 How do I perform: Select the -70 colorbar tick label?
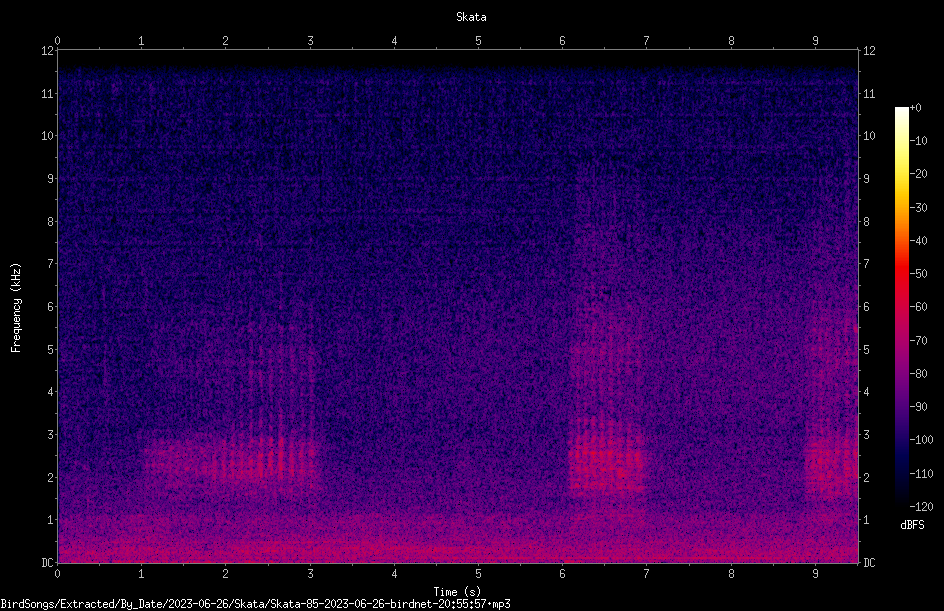918,341
